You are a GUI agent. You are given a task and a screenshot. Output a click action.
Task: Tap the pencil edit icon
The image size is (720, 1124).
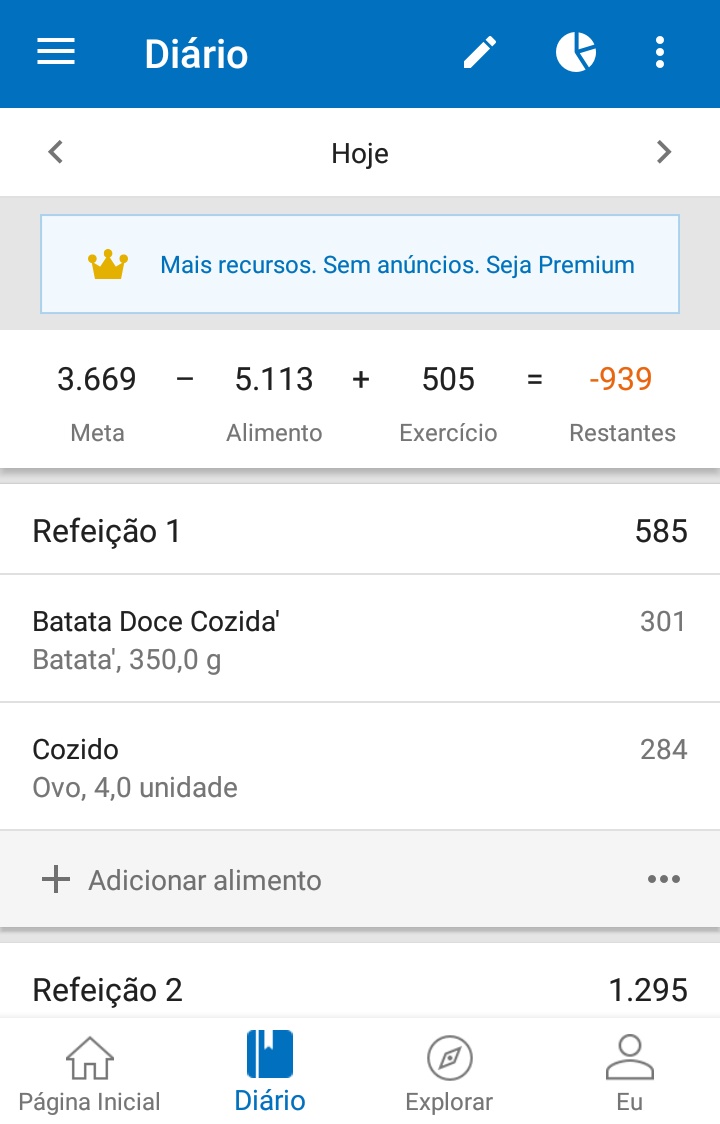tap(480, 52)
